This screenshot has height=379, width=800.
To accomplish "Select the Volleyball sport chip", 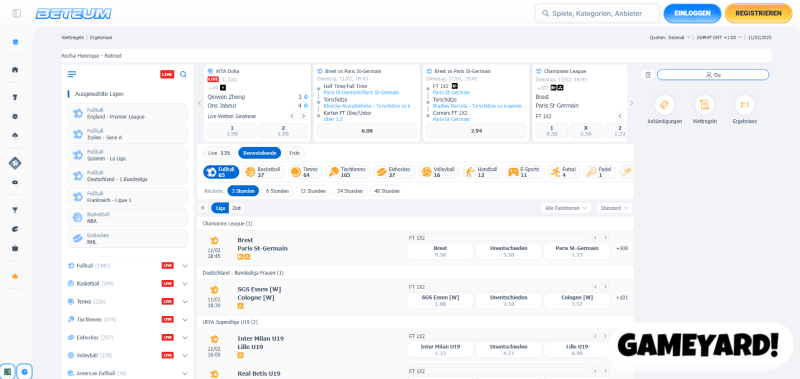I will tap(438, 172).
